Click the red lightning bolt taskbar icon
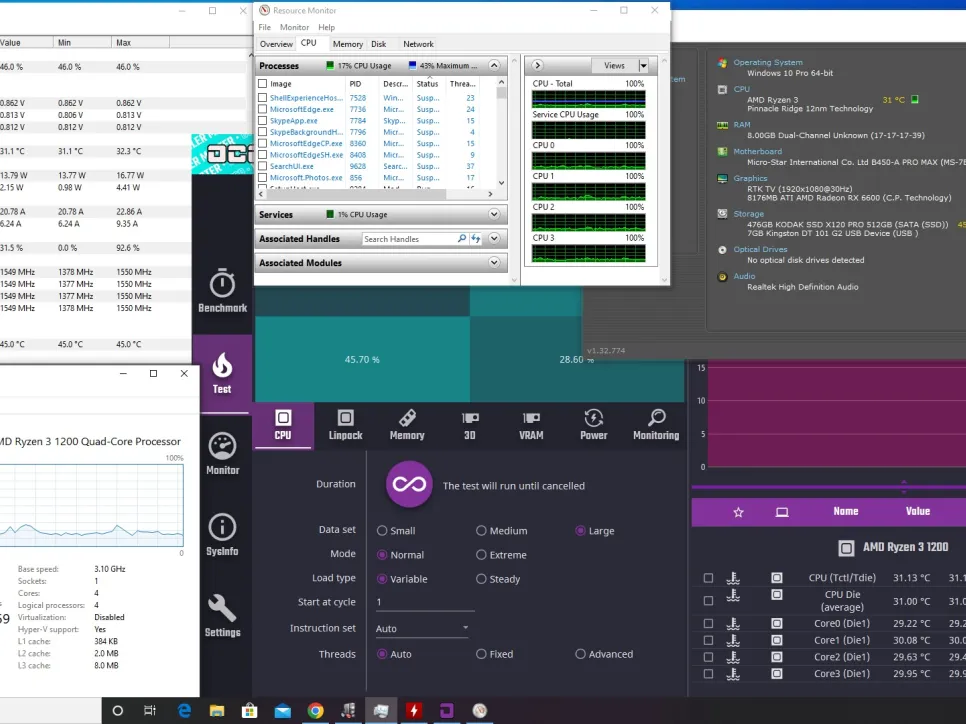The height and width of the screenshot is (724, 966). pyautogui.click(x=414, y=710)
